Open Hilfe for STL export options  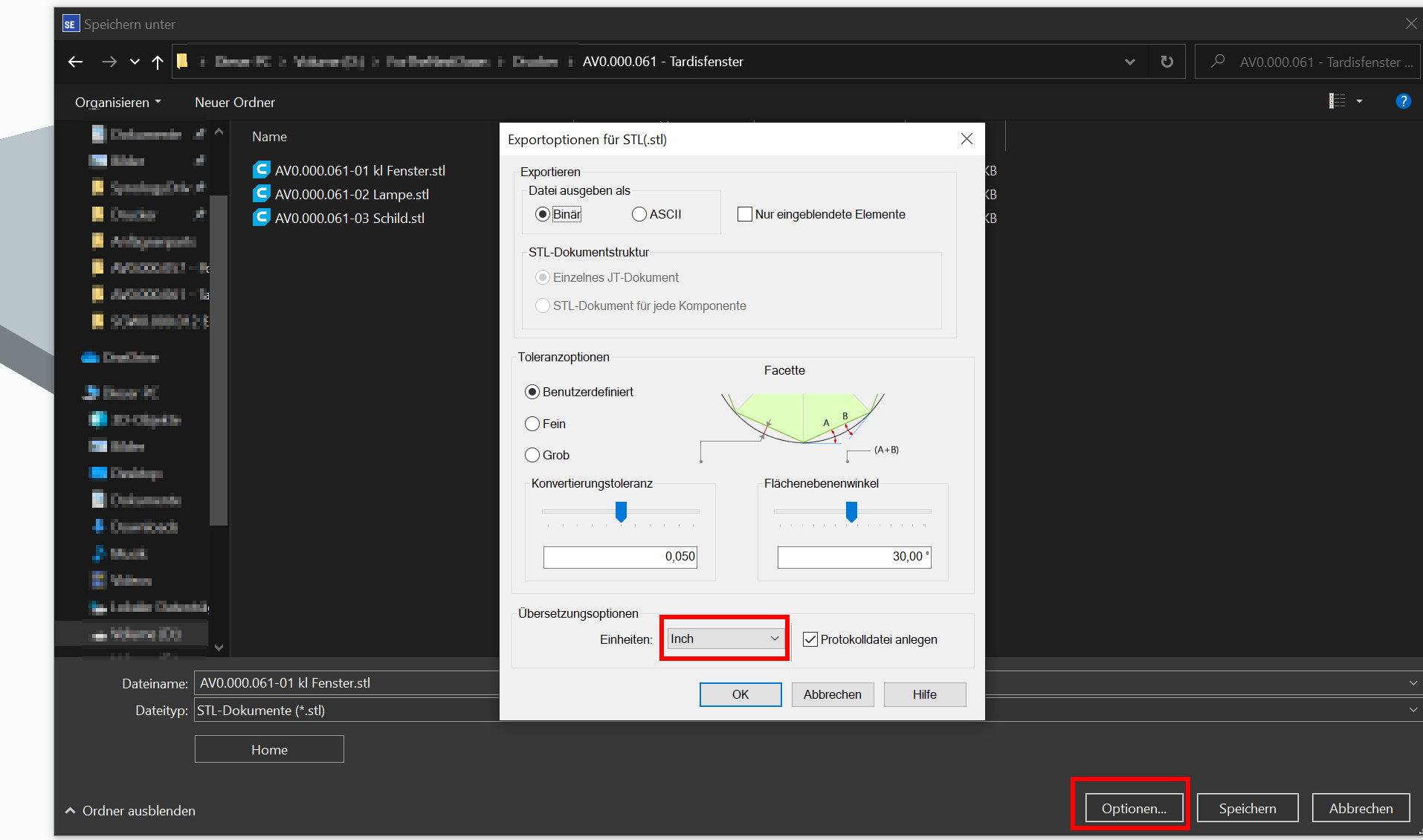[x=925, y=694]
